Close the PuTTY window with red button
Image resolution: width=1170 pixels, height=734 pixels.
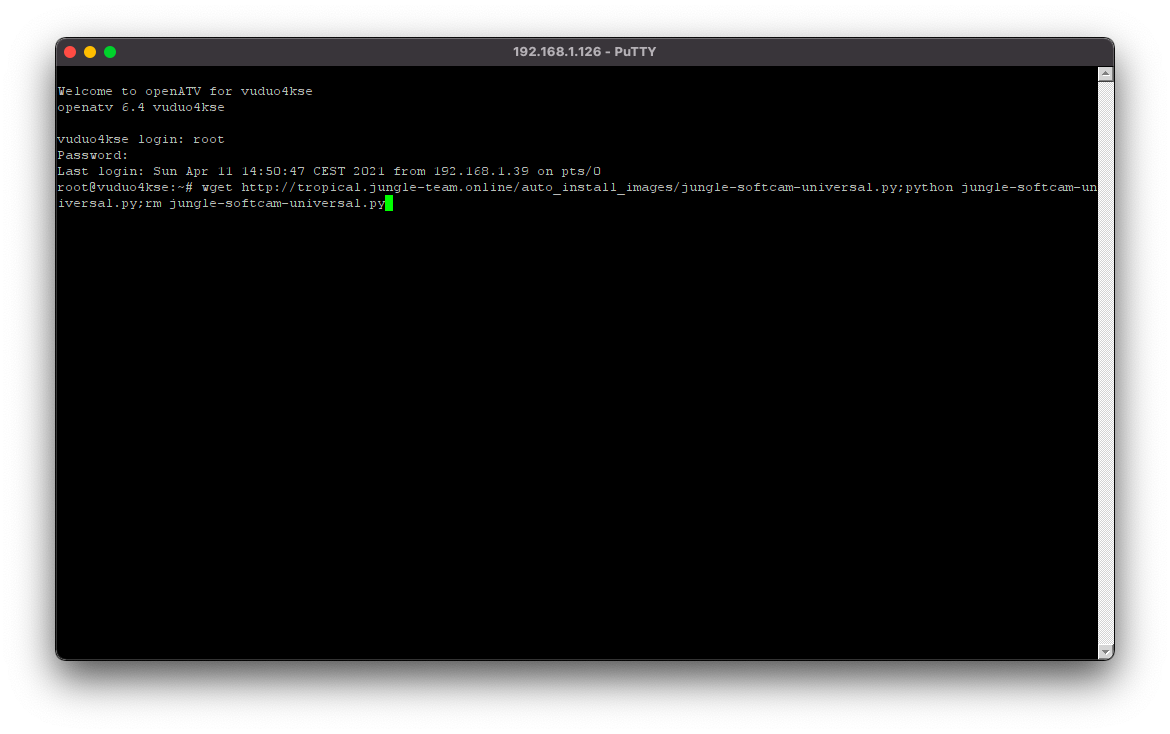(70, 52)
